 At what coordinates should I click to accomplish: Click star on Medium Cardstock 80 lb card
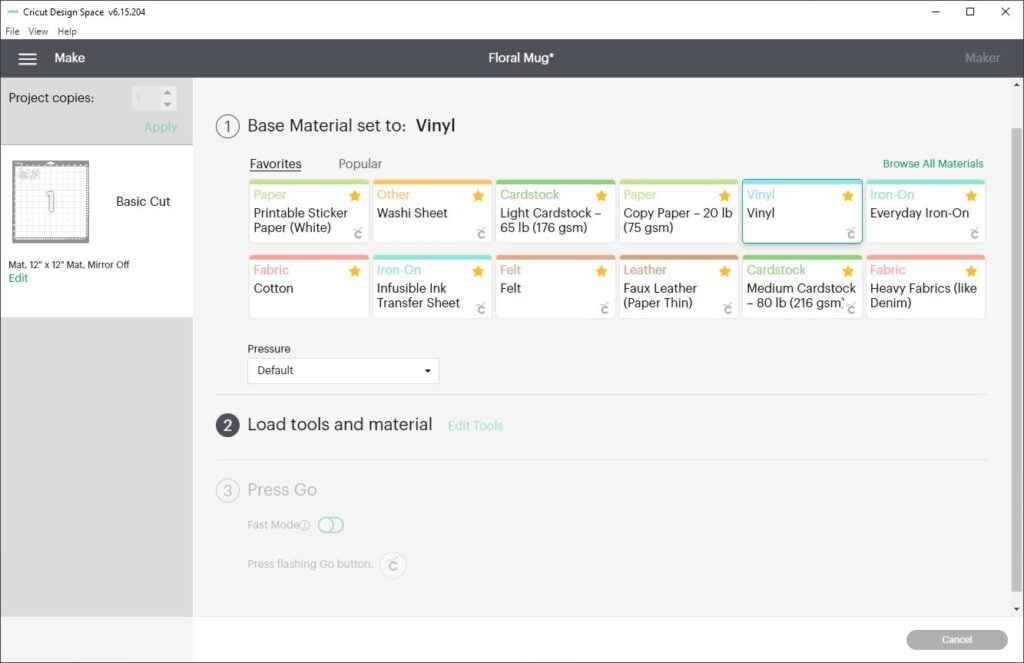point(848,271)
